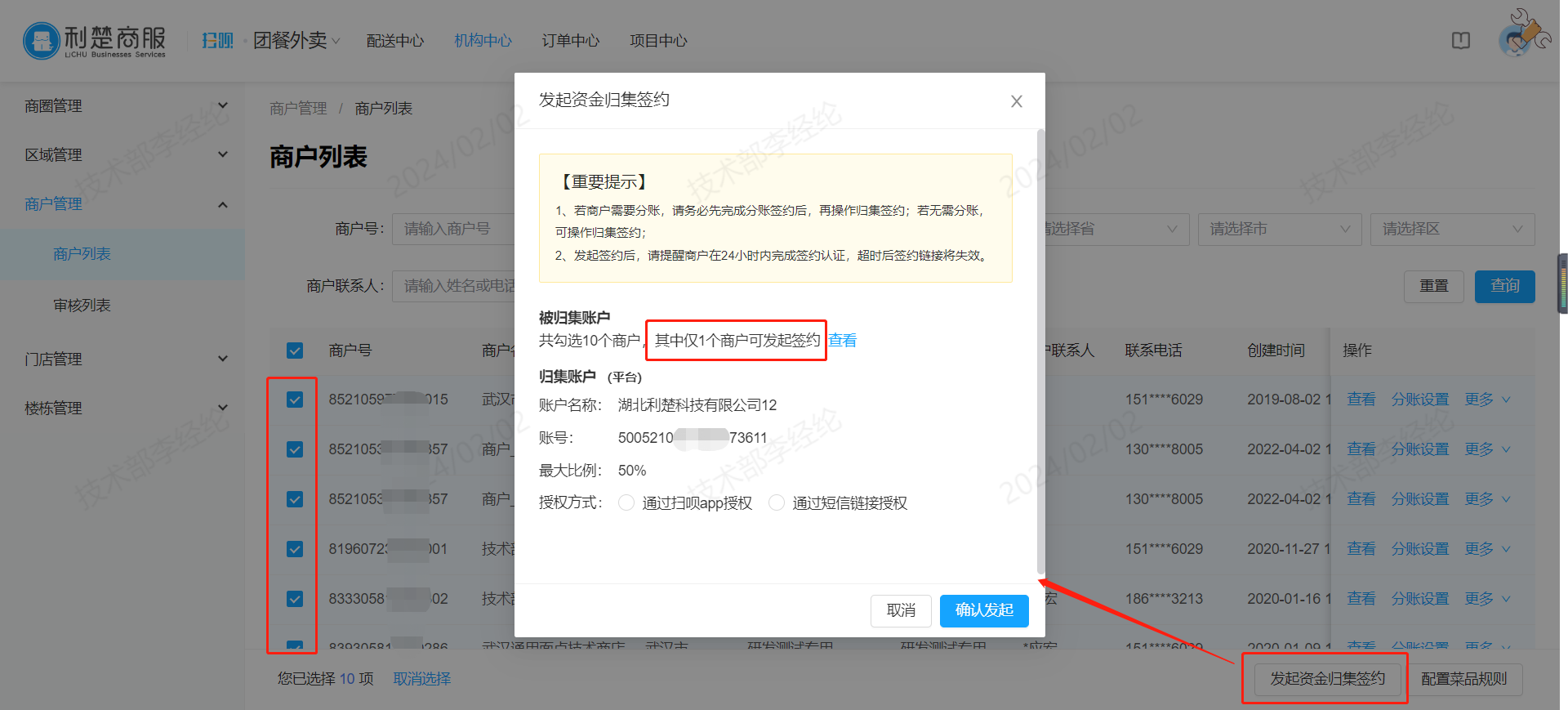The image size is (1568, 710).
Task: Click 分账设置 in 186****3213 row
Action: pos(1420,599)
